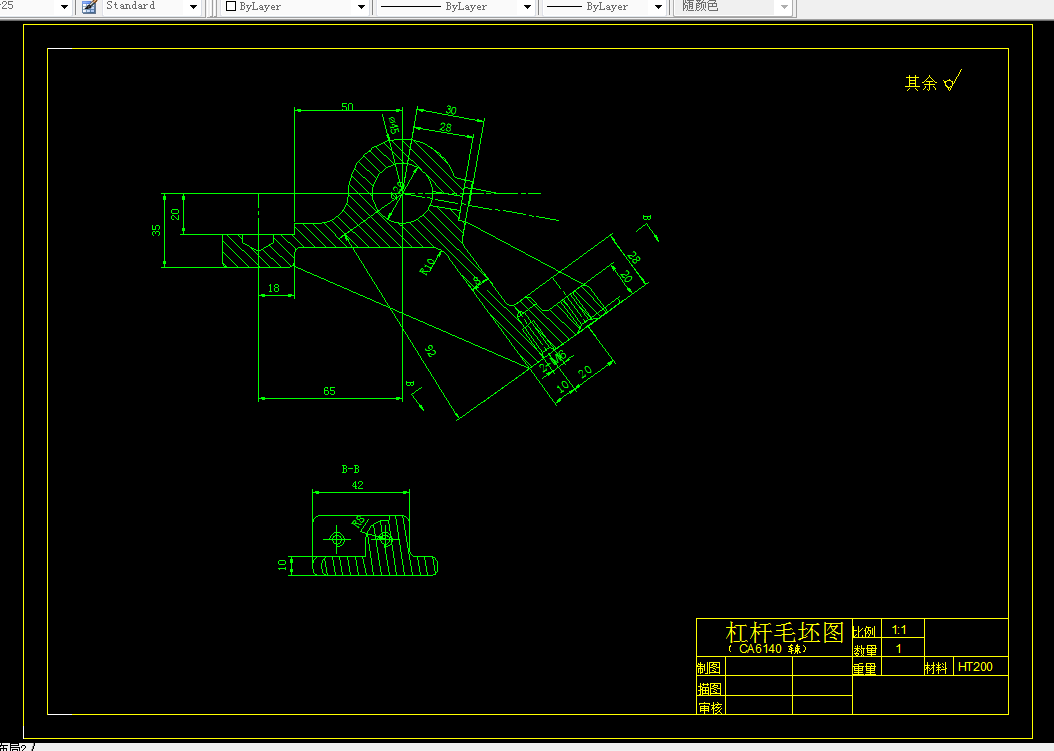
Task: Click the 审核 row label
Action: (710, 708)
